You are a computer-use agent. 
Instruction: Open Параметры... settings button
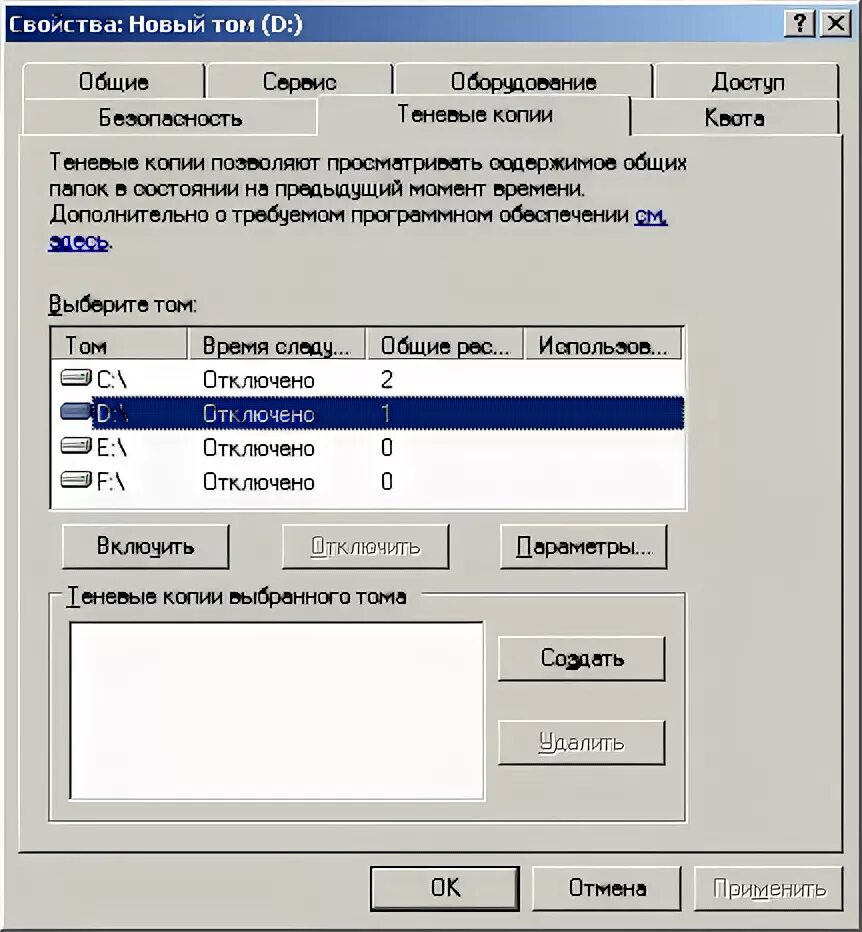(x=584, y=546)
